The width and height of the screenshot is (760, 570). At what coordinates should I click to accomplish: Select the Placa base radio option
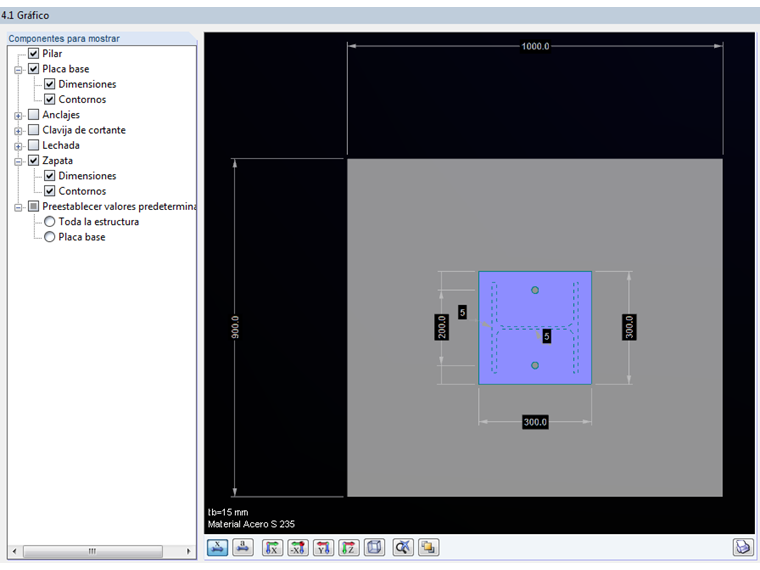[x=49, y=237]
